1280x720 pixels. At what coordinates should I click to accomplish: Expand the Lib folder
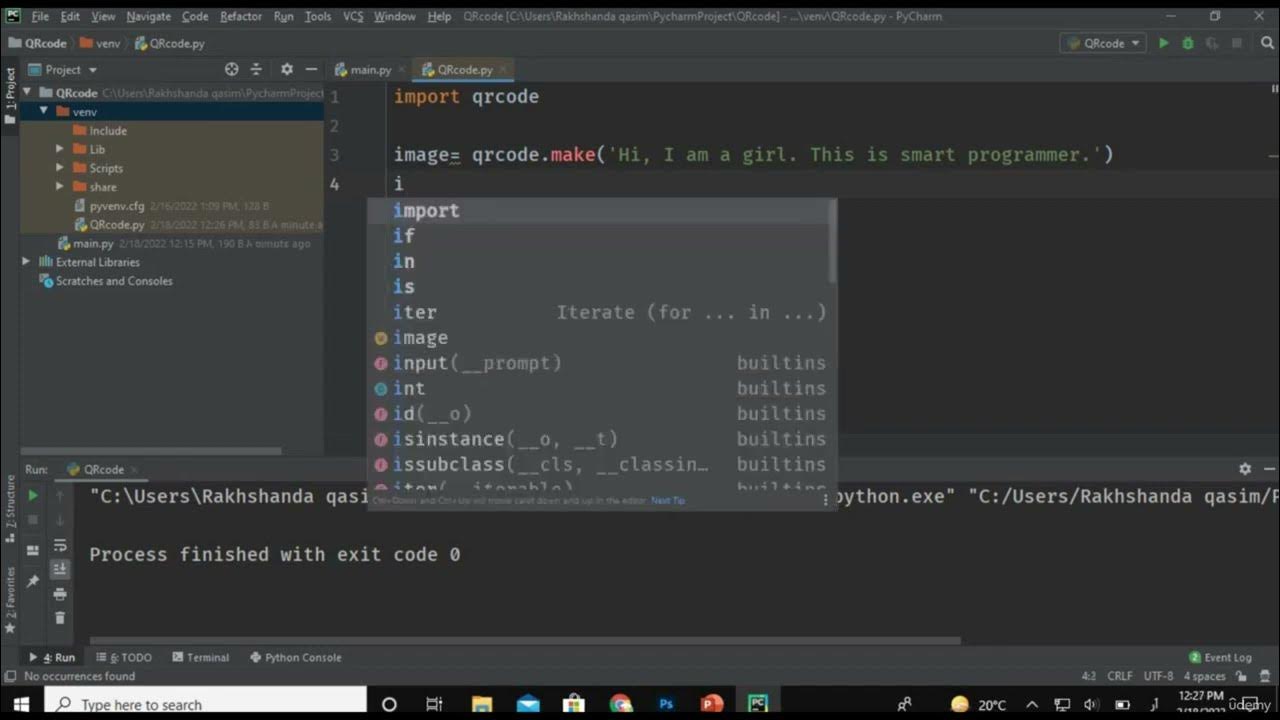tap(60, 149)
